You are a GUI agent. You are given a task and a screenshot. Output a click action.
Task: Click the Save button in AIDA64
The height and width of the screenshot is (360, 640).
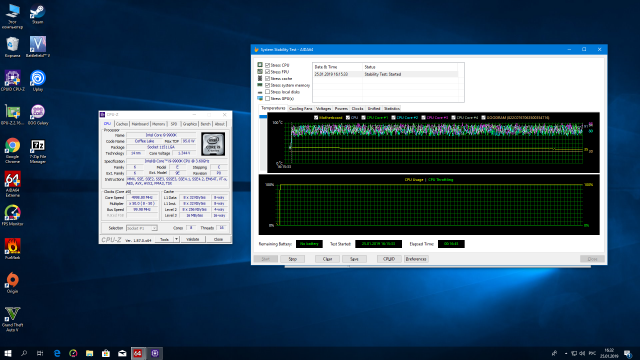point(354,259)
